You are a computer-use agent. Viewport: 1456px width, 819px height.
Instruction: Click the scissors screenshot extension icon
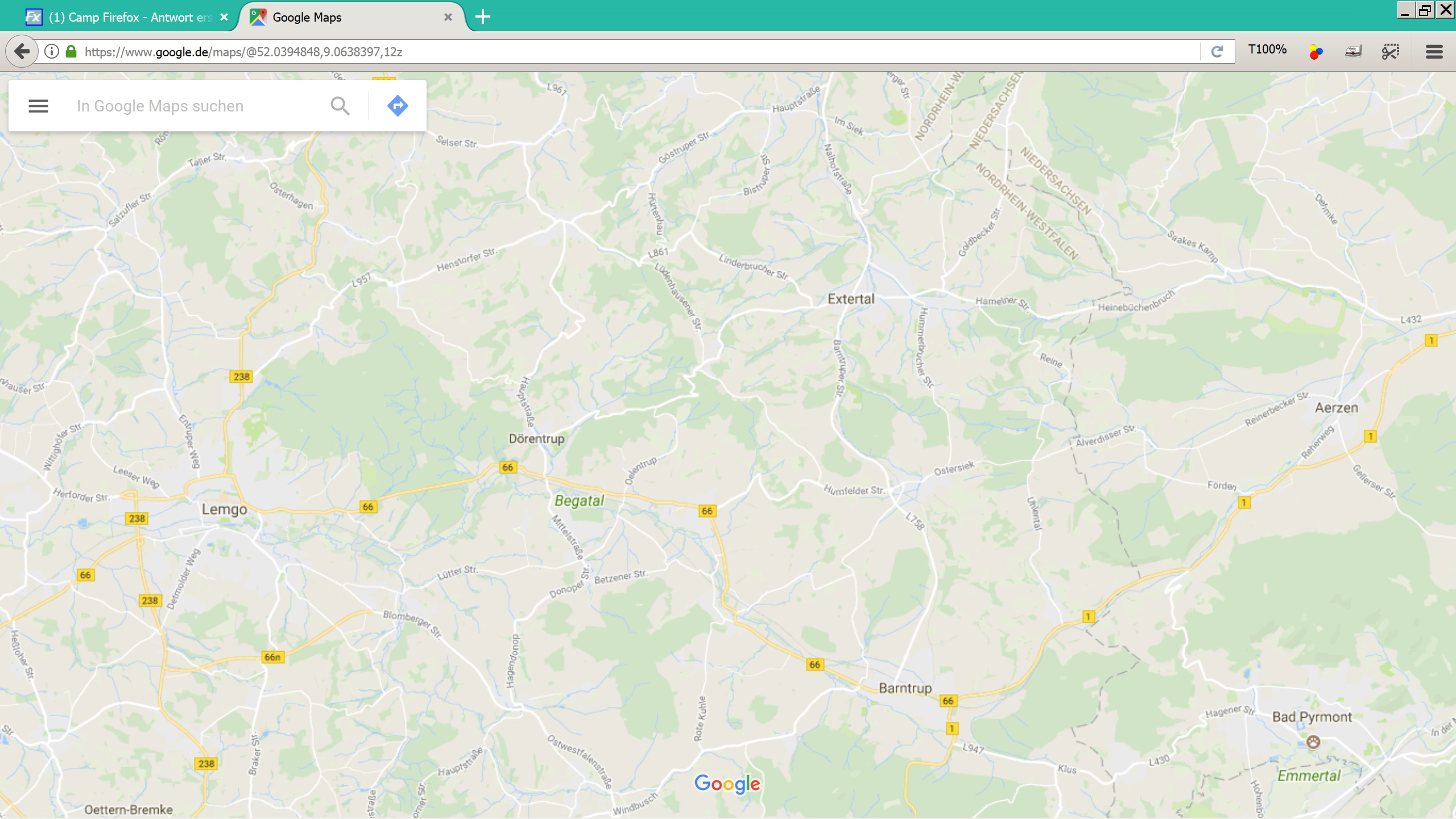tap(1391, 52)
